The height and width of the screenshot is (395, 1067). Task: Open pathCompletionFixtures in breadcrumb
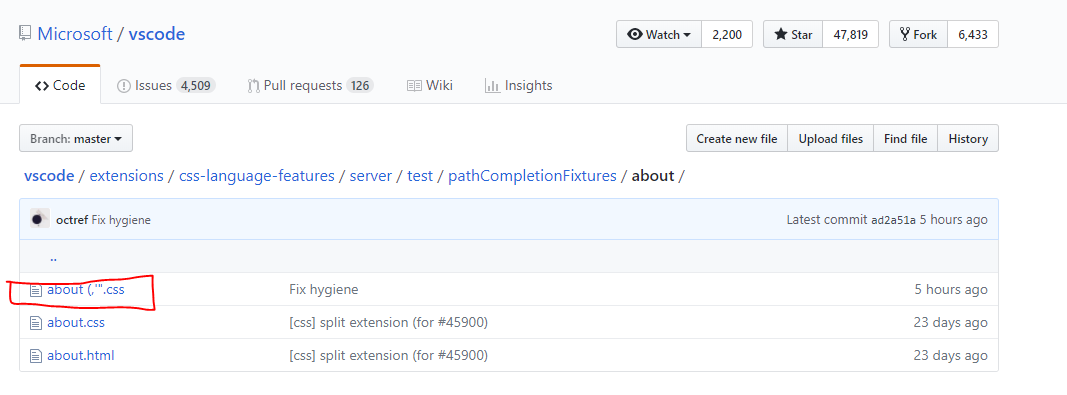532,176
